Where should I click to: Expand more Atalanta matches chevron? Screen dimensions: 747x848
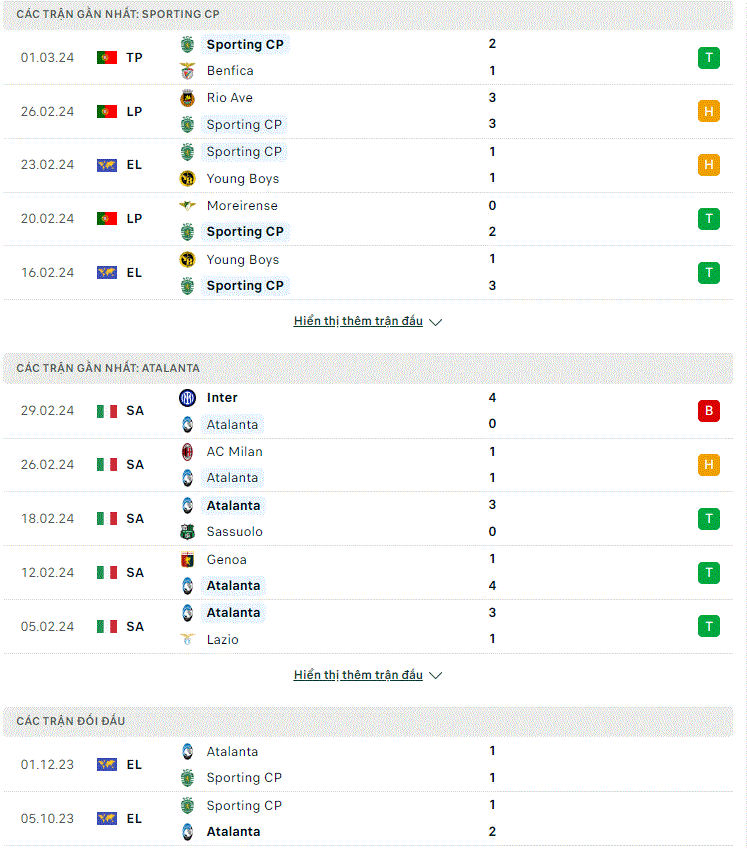pyautogui.click(x=435, y=675)
